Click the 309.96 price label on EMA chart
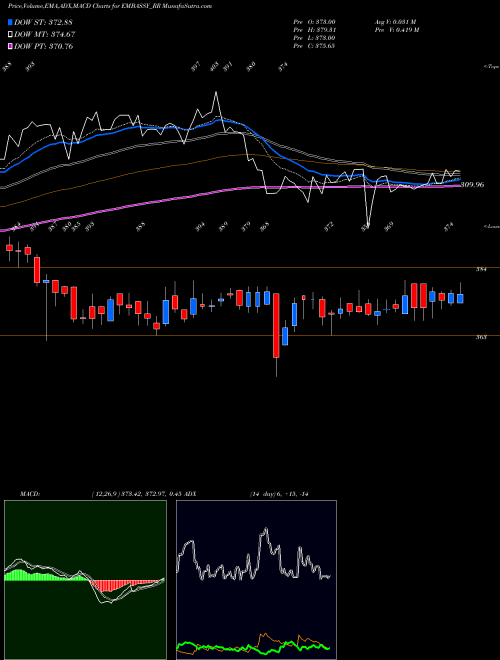Image resolution: width=500 pixels, height=660 pixels. (x=472, y=185)
